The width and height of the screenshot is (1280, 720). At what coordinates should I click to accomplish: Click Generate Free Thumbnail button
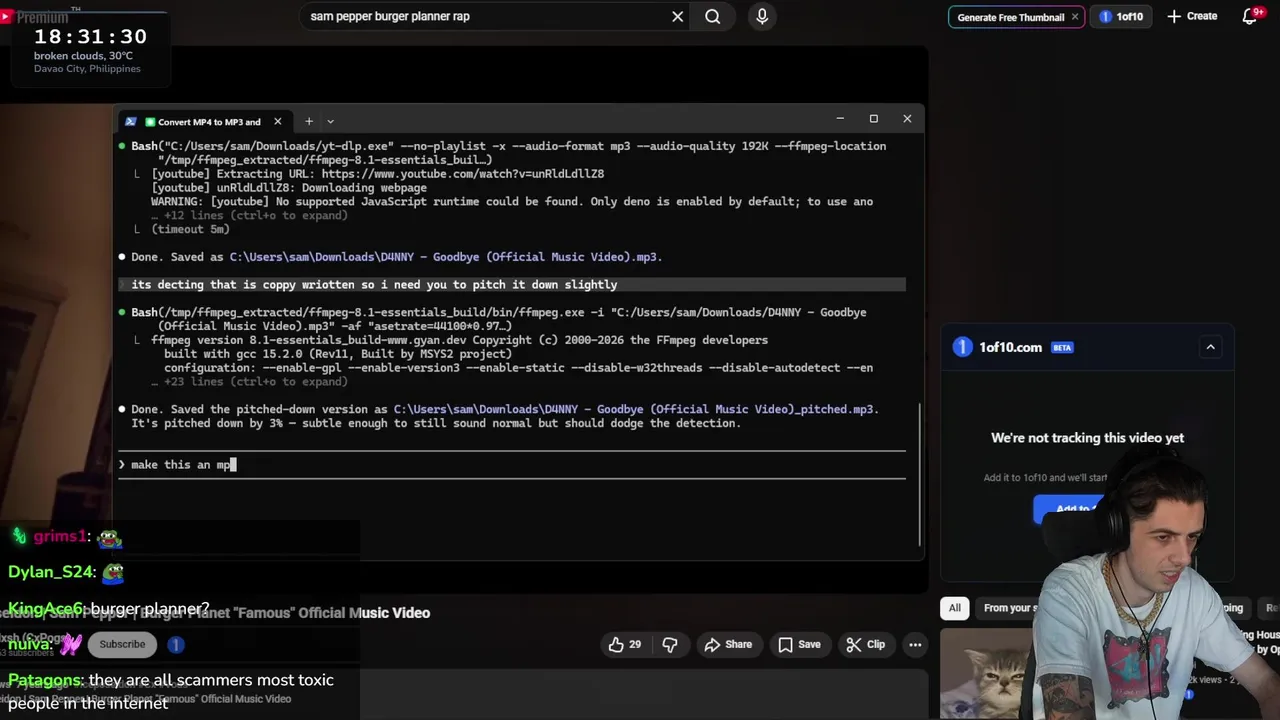(1010, 17)
